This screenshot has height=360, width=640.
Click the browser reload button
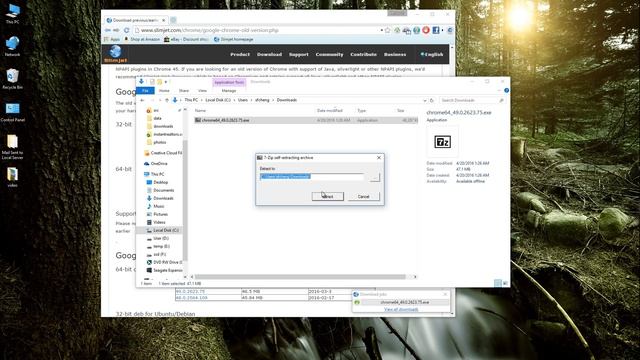(x=127, y=30)
